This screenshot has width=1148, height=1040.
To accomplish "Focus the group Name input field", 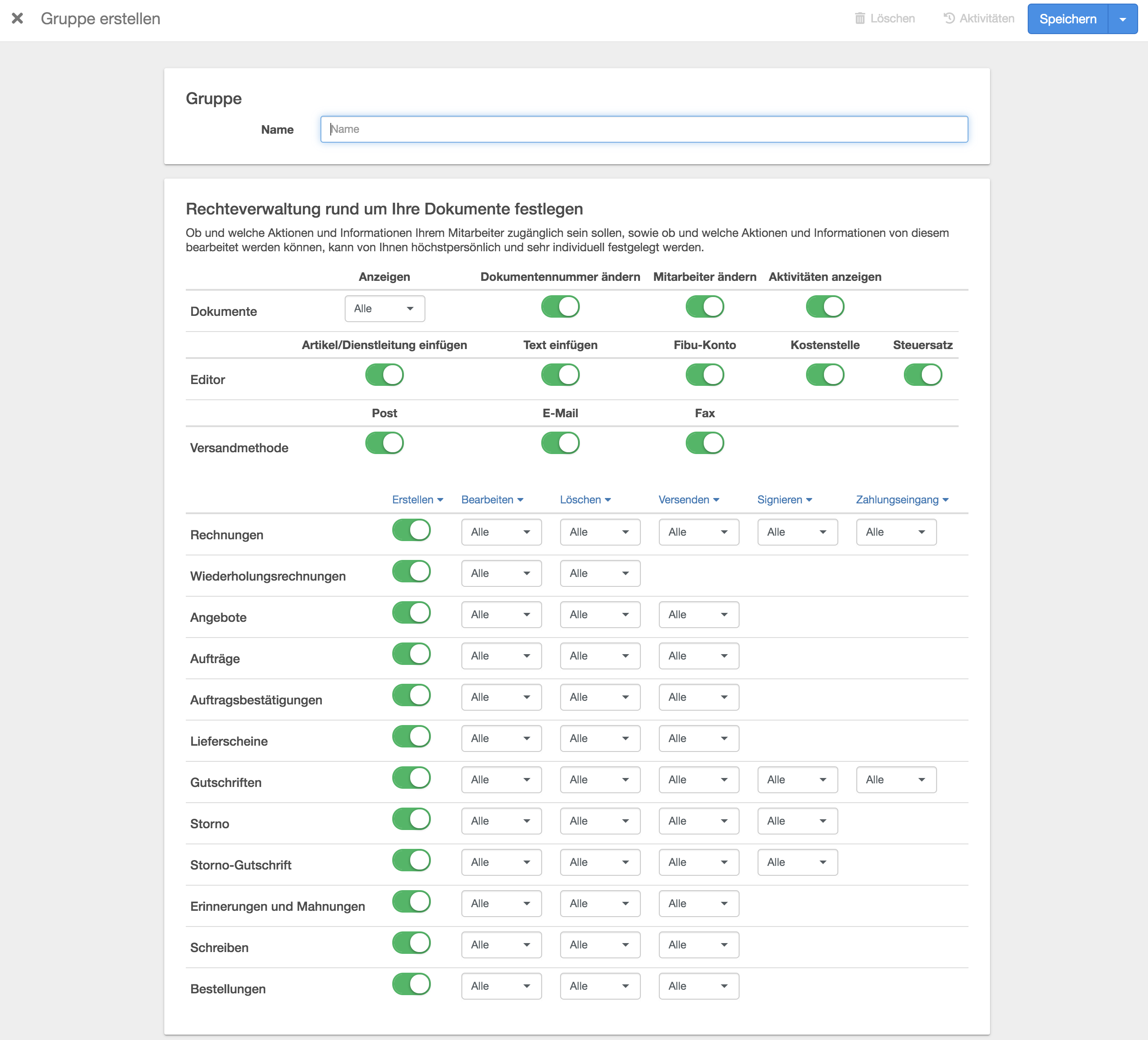I will pyautogui.click(x=644, y=129).
